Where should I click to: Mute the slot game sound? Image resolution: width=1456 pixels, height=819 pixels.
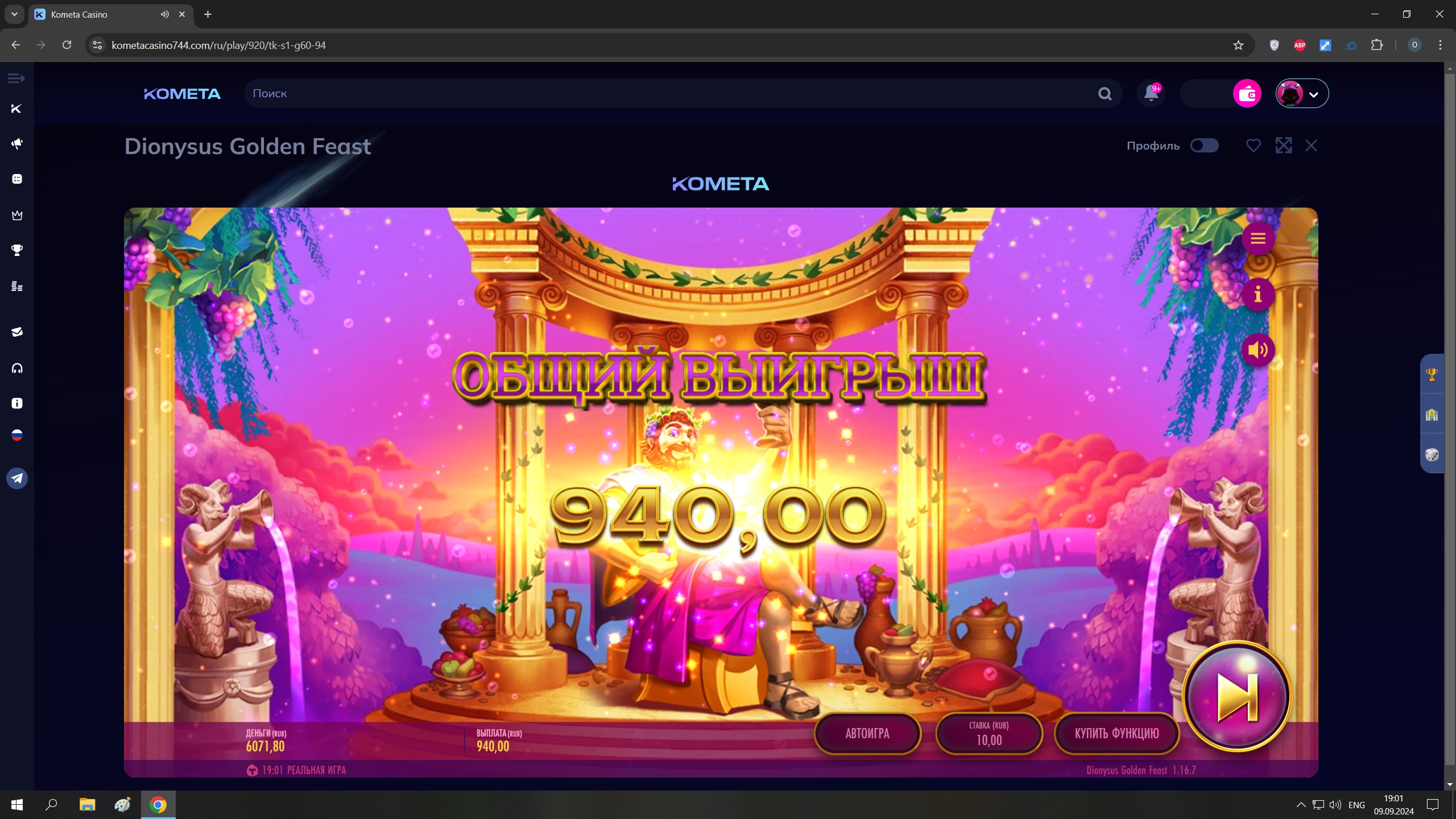click(1258, 350)
